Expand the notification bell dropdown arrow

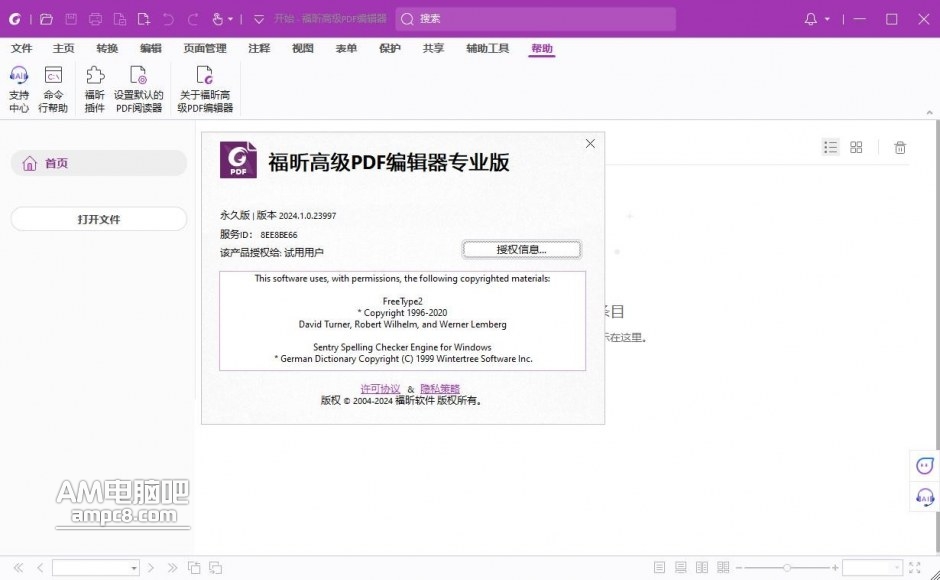coord(827,19)
